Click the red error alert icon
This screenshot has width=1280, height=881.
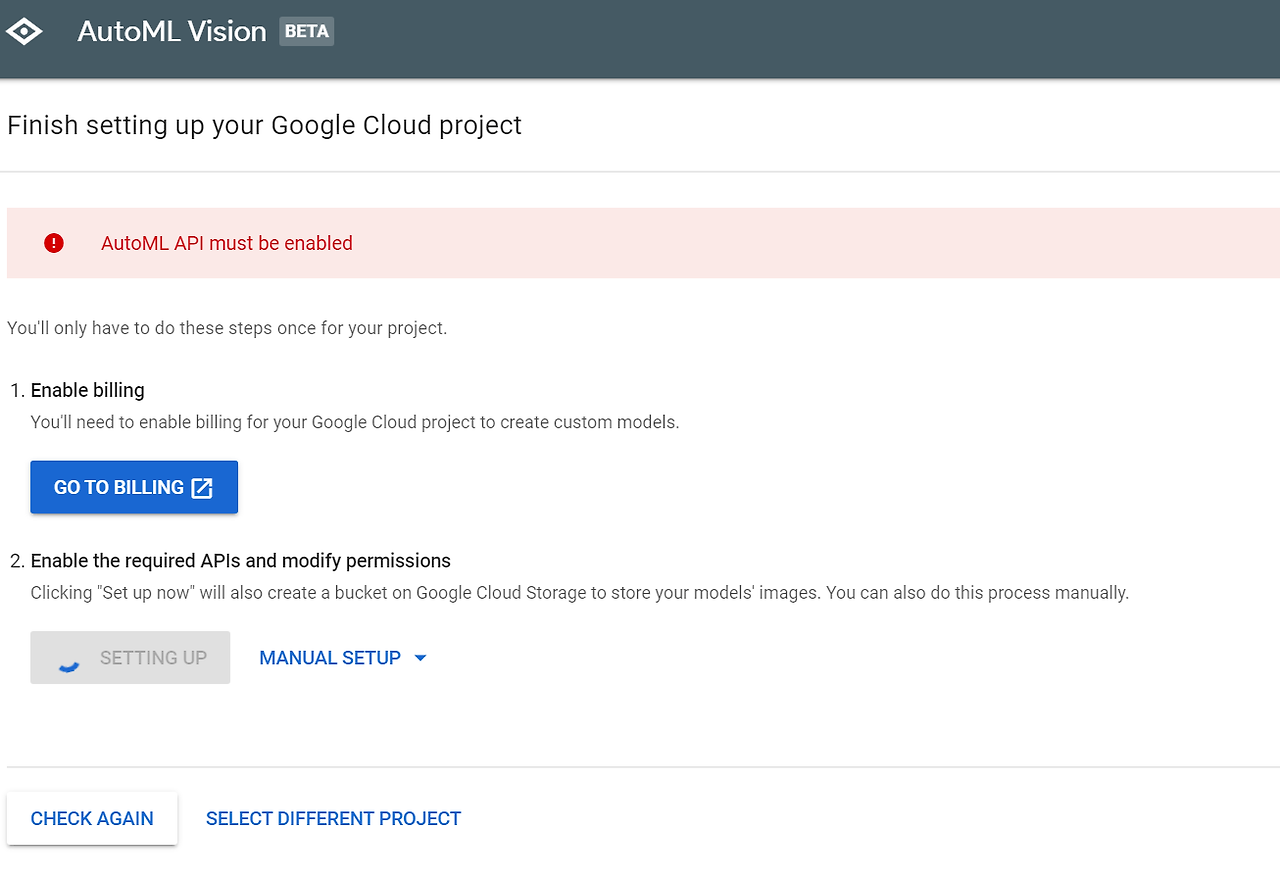click(x=54, y=243)
